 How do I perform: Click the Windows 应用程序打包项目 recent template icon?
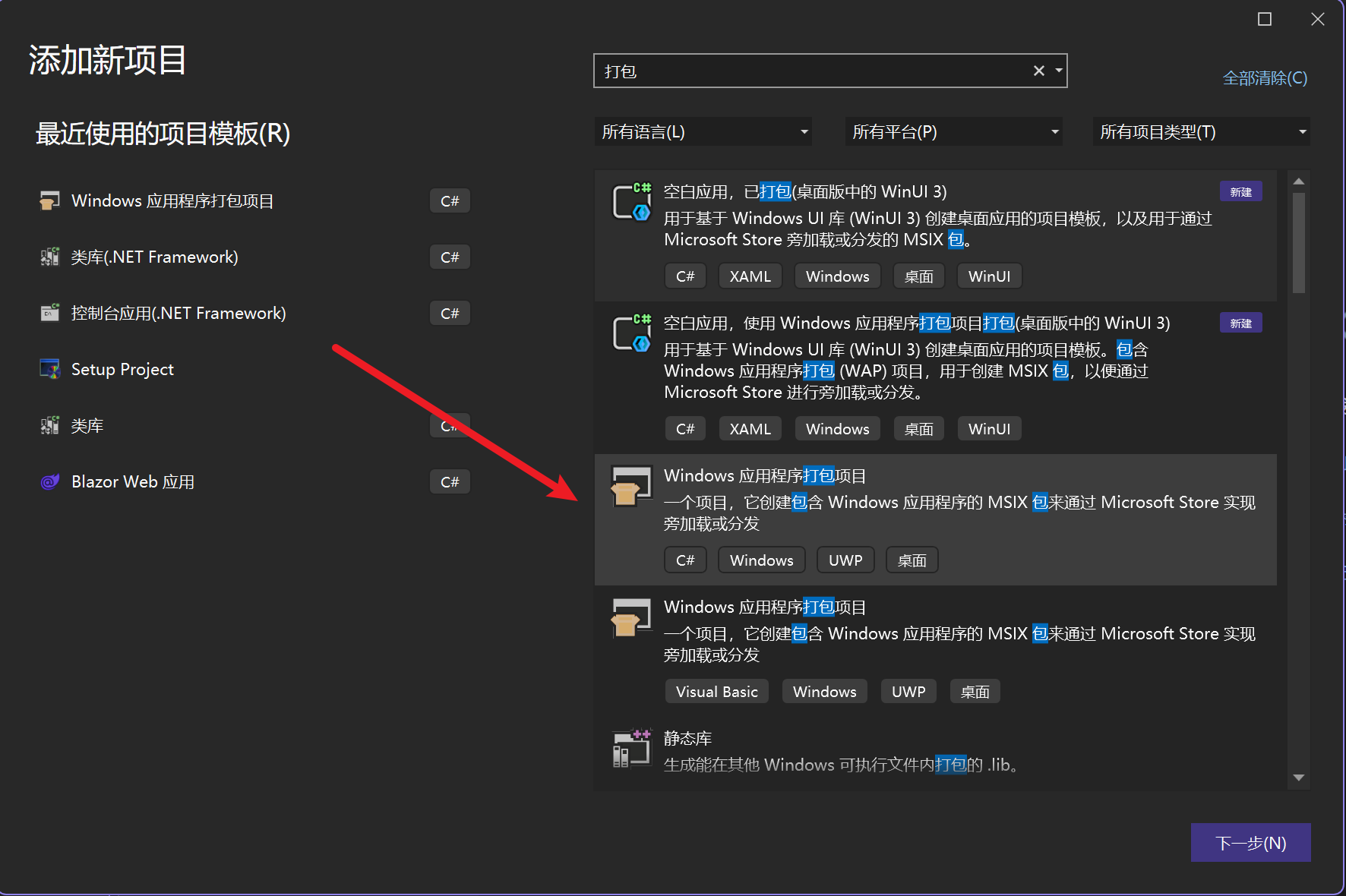pos(49,201)
